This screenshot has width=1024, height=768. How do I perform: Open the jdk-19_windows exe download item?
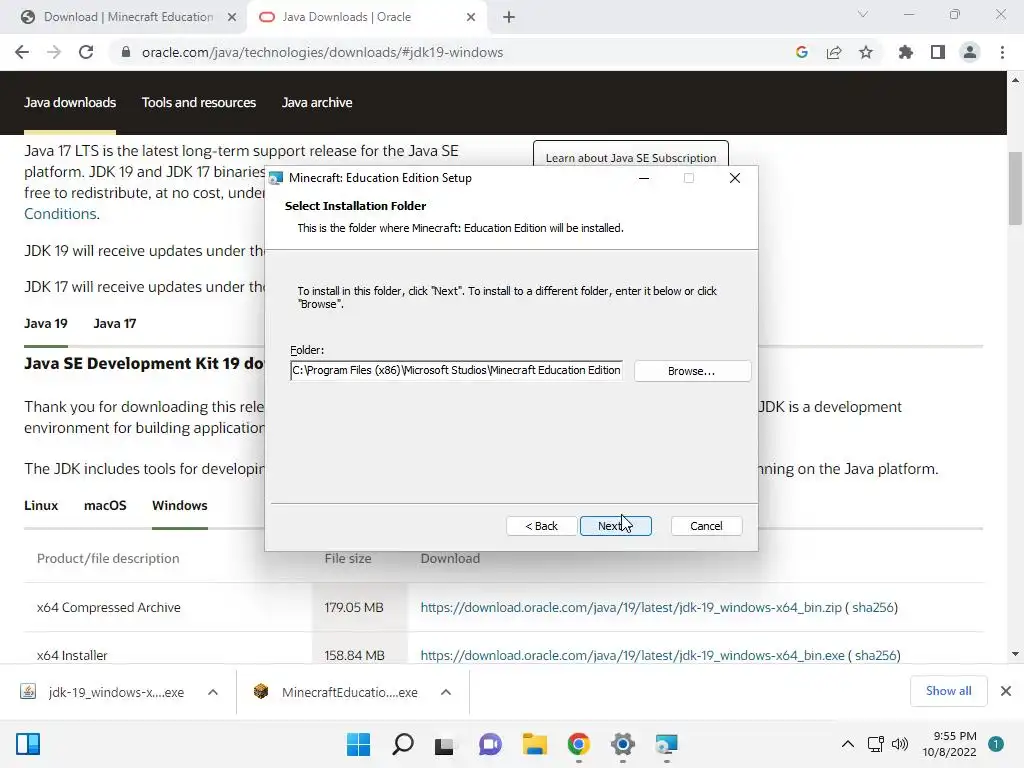[x=104, y=692]
